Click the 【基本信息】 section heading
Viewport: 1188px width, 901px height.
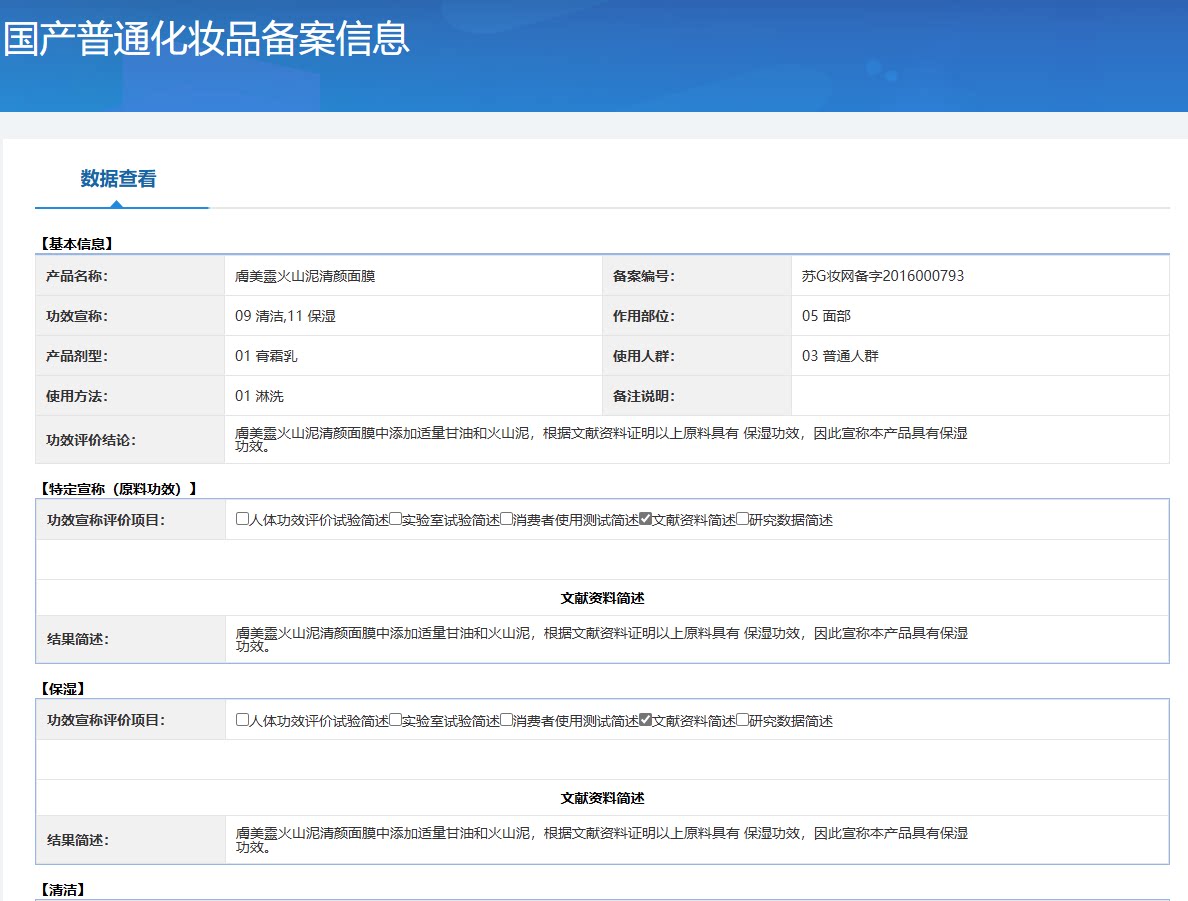[77, 244]
